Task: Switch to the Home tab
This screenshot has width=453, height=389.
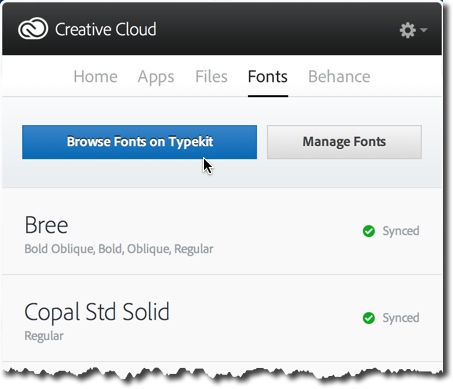Action: point(95,77)
